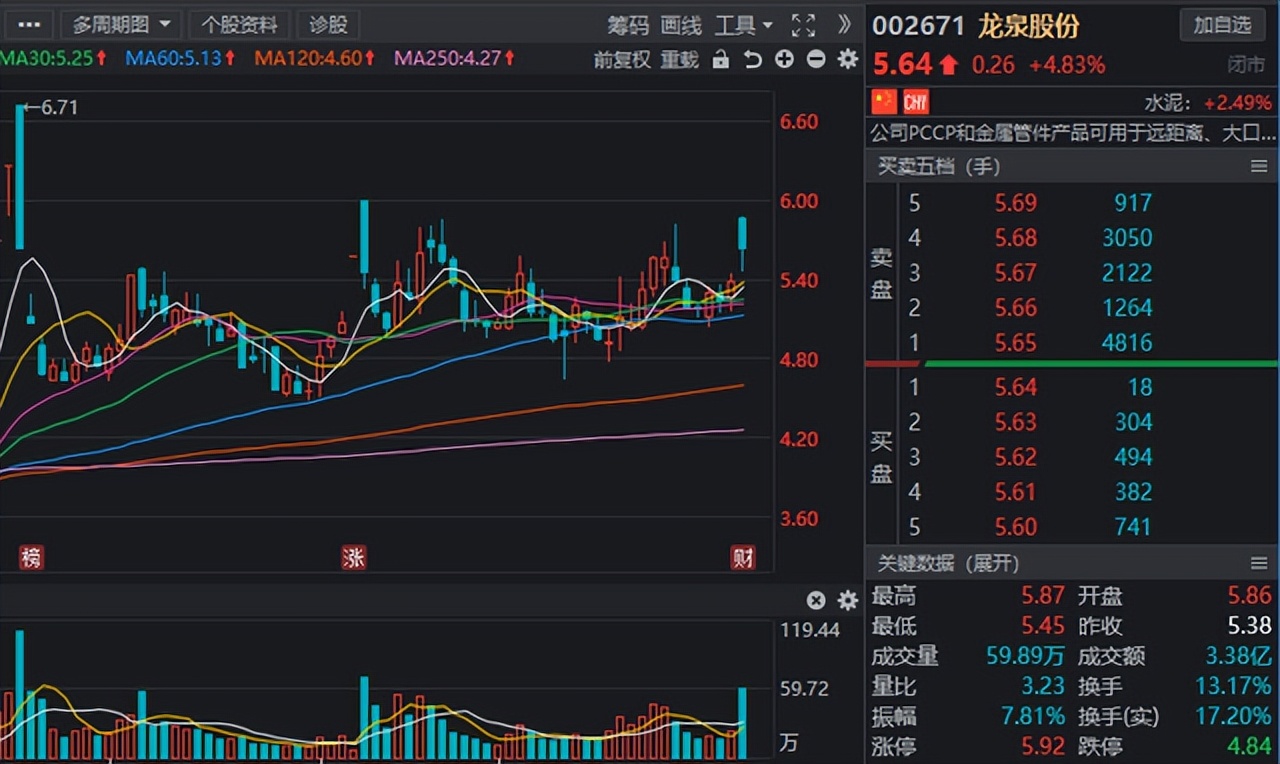Zoom in on chart with plus icon
This screenshot has width=1280, height=764.
click(x=784, y=60)
